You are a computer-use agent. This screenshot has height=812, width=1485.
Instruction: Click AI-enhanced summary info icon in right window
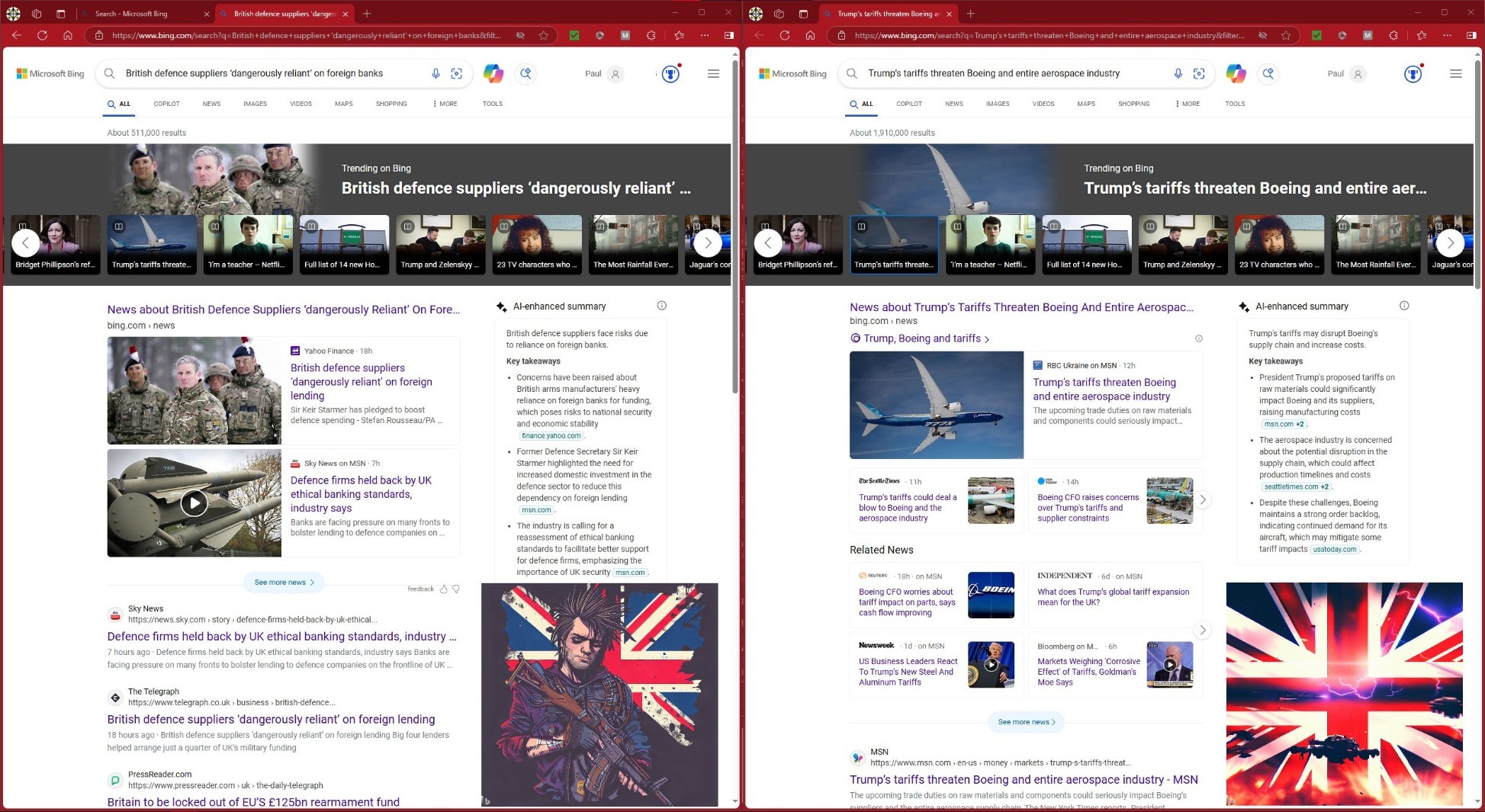[x=1404, y=306]
